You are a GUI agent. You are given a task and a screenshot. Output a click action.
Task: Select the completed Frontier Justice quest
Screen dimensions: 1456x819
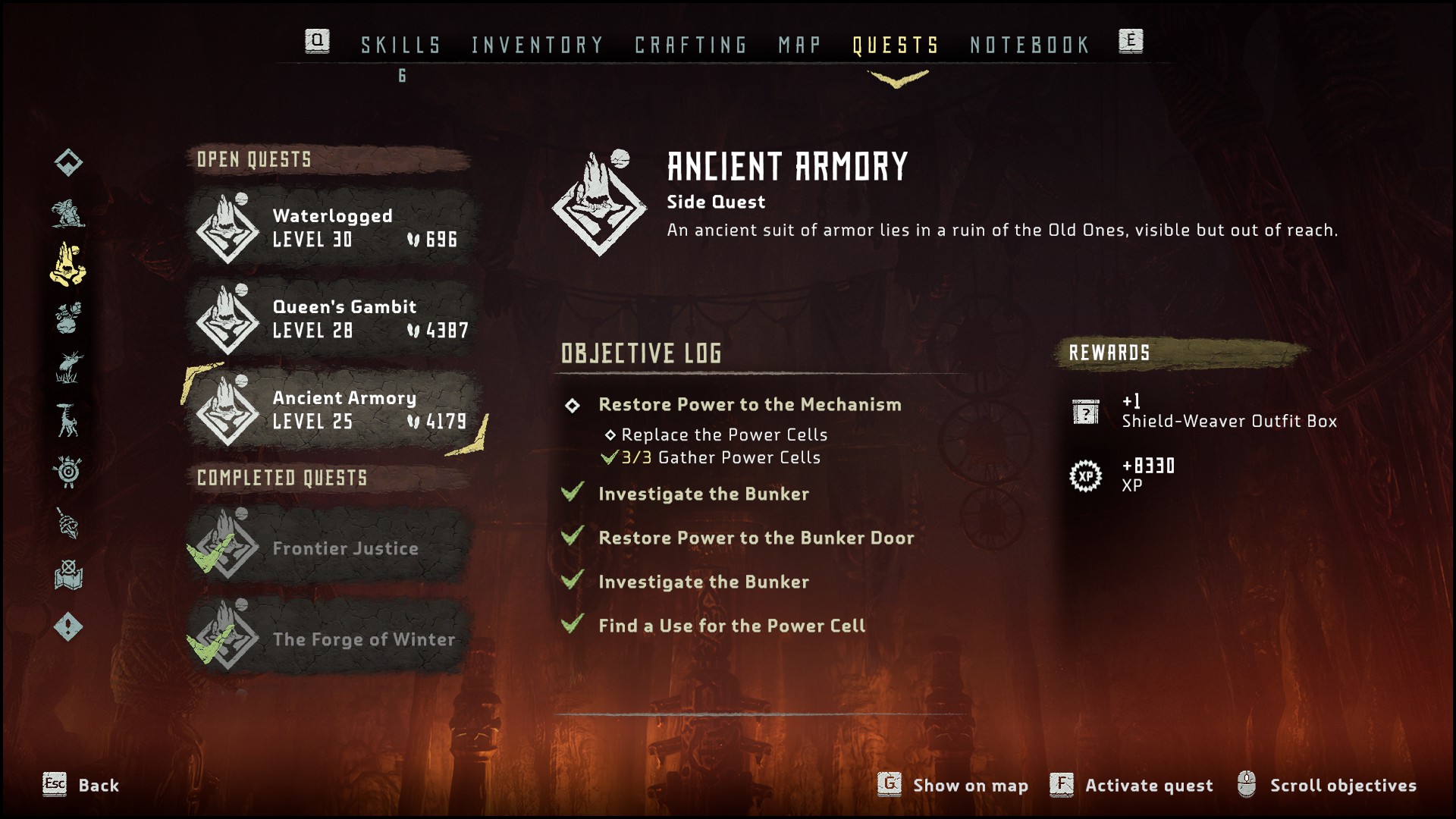point(331,546)
